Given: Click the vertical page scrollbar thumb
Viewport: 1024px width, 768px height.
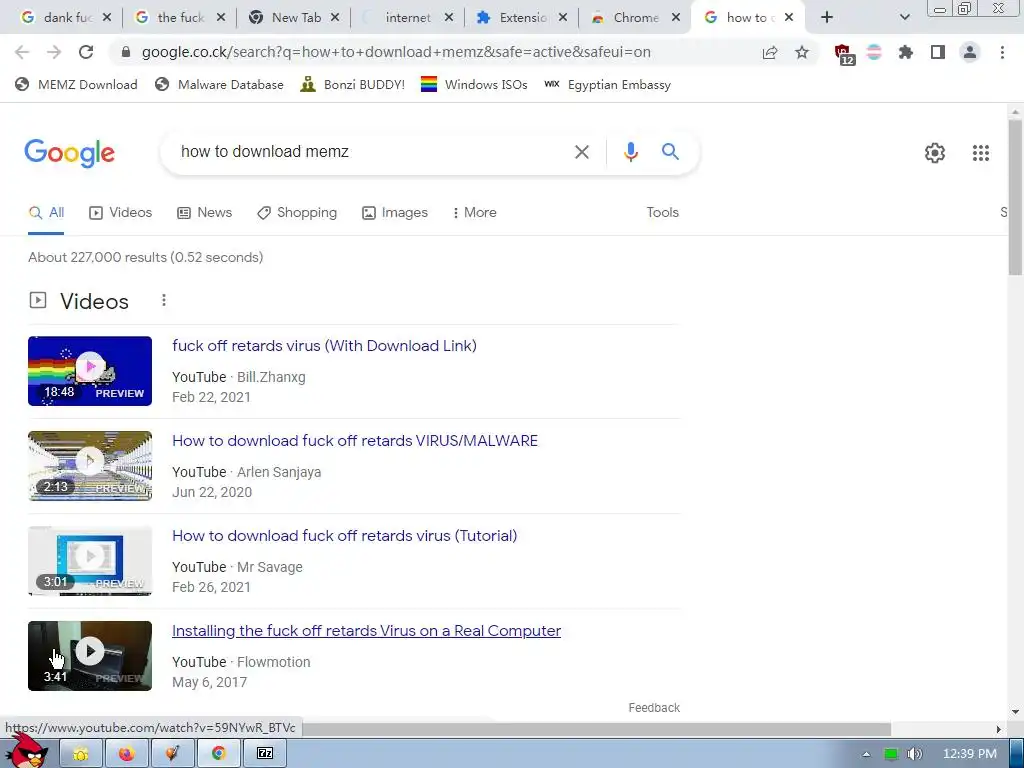Looking at the screenshot, I should click(1015, 196).
